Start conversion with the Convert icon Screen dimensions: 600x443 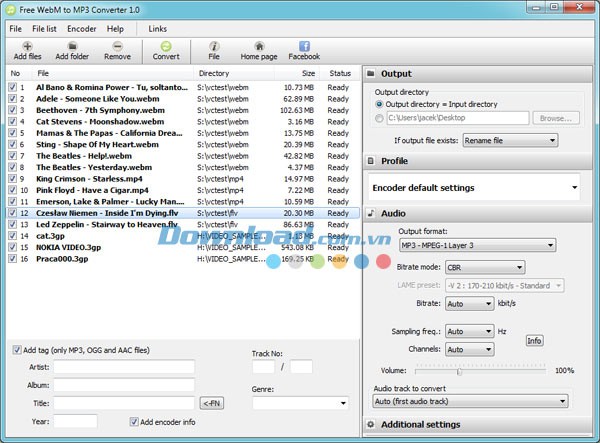click(166, 46)
